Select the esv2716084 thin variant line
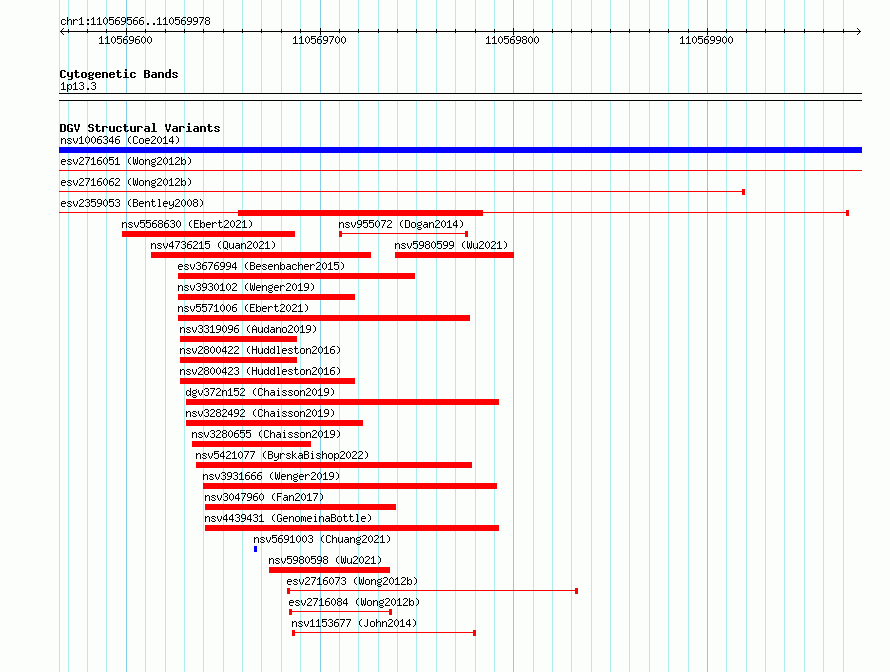The height and width of the screenshot is (672, 890). tap(341, 612)
